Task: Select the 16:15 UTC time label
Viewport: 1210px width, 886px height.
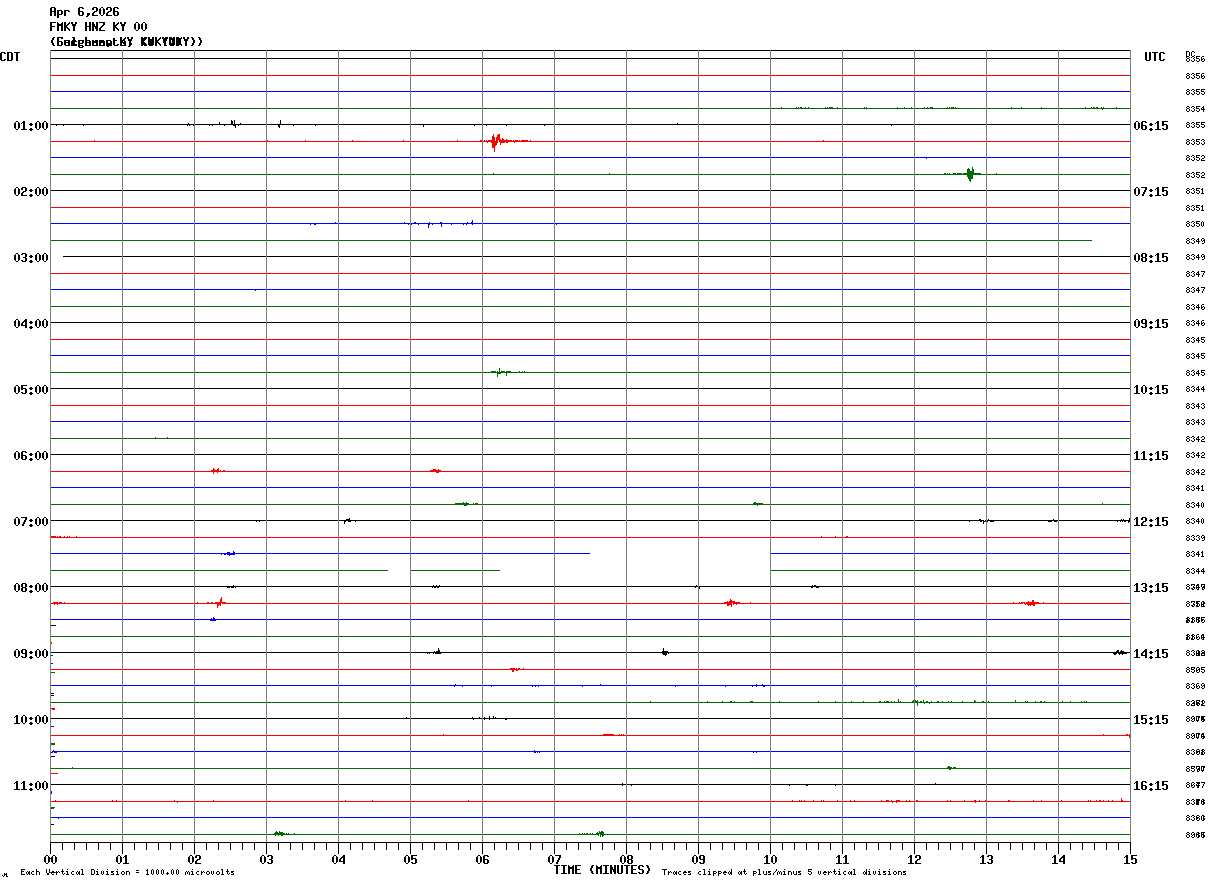Action: [x=1151, y=785]
